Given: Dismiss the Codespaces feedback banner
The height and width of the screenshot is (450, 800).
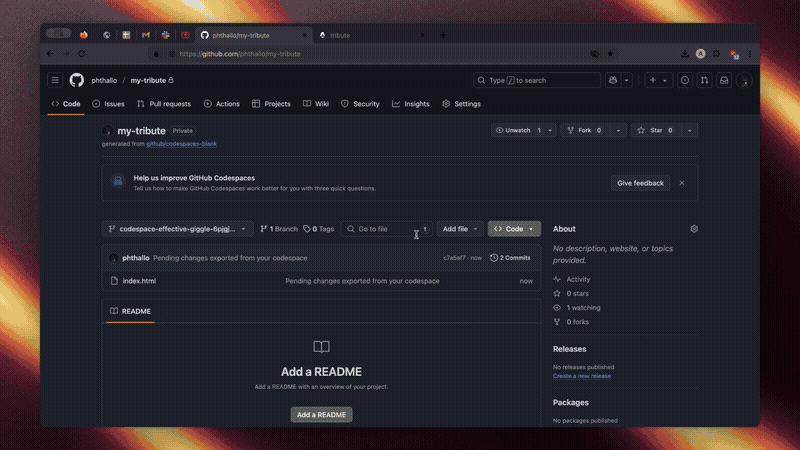Looking at the screenshot, I should [682, 183].
